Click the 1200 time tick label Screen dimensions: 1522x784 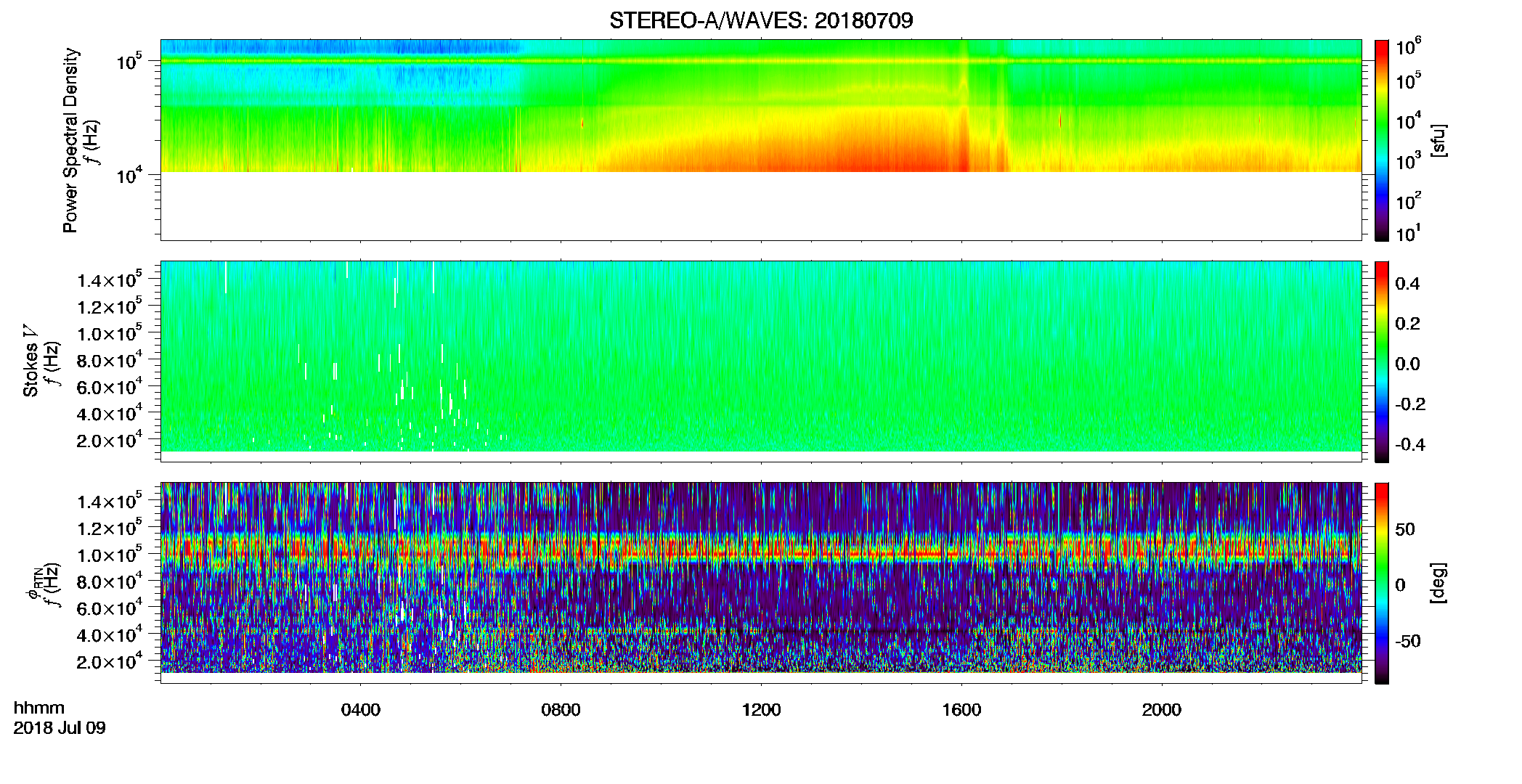coord(761,710)
